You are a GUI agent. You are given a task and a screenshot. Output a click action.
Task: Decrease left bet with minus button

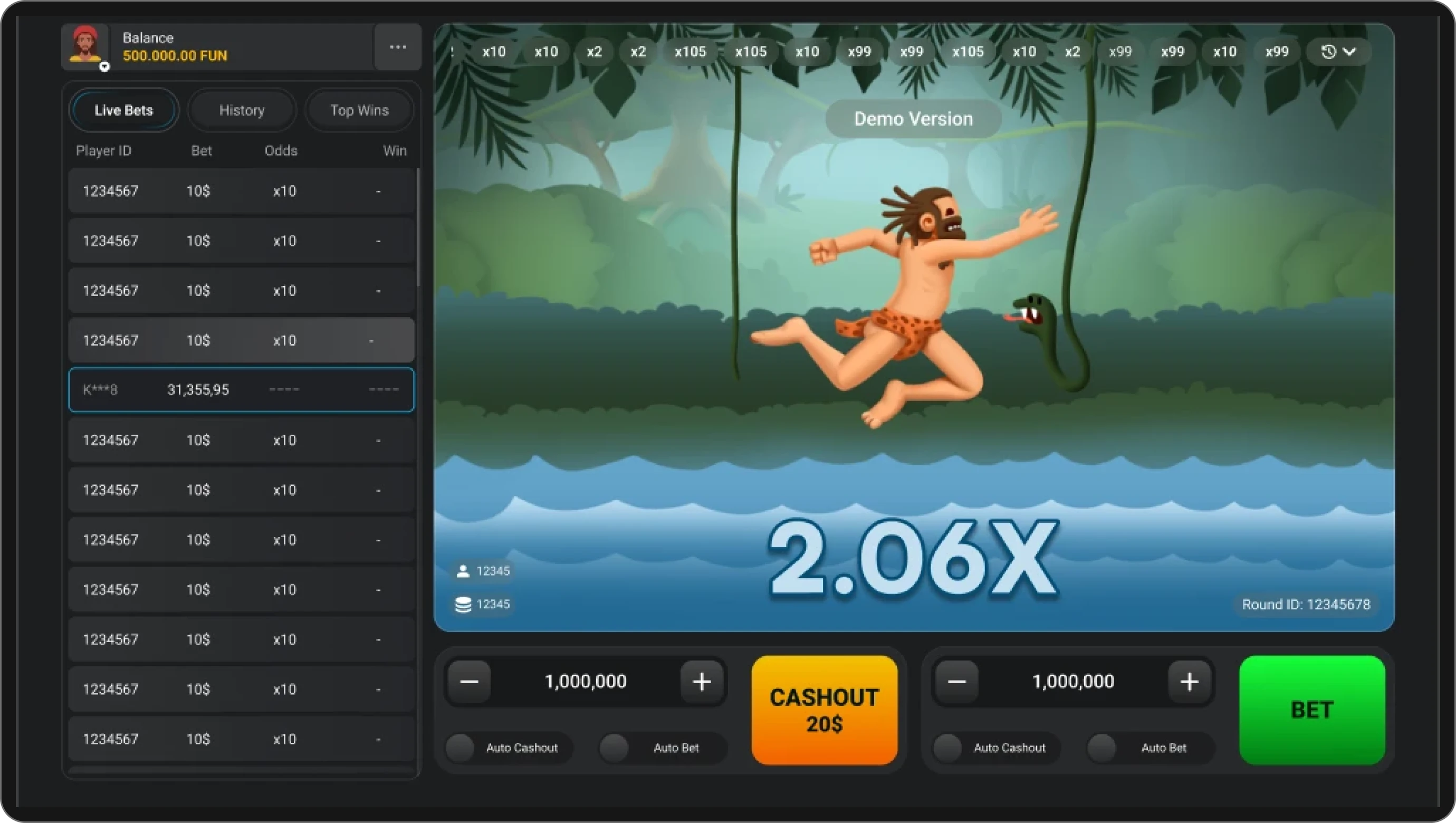pos(469,682)
